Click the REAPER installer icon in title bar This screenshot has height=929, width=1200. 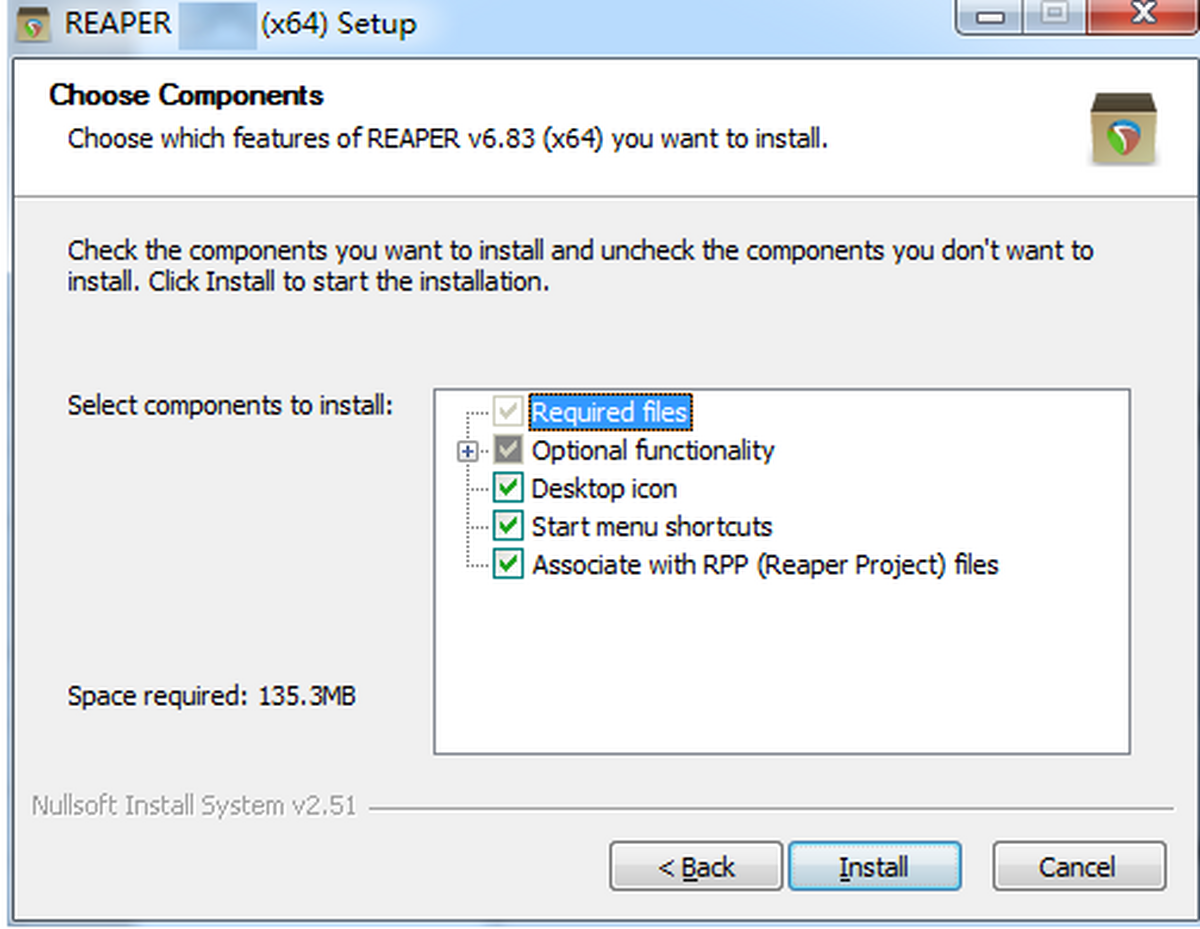coord(36,24)
